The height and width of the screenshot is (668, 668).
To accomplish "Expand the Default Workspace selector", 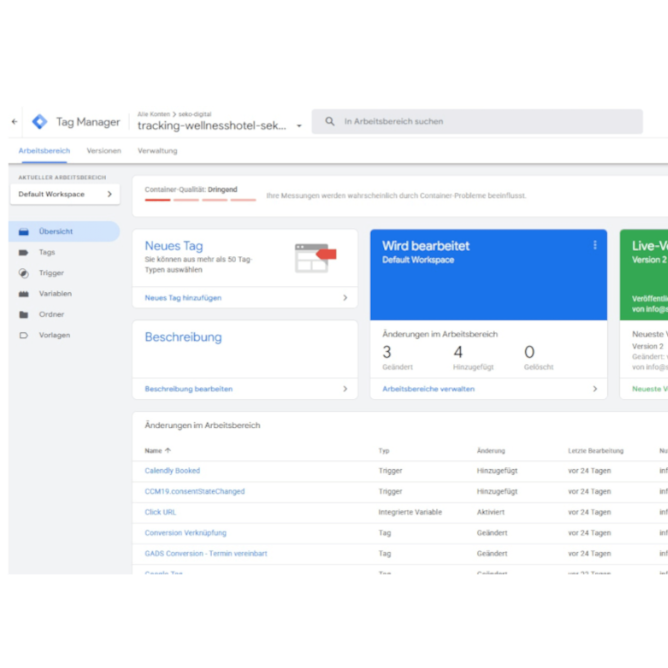I will pos(64,194).
